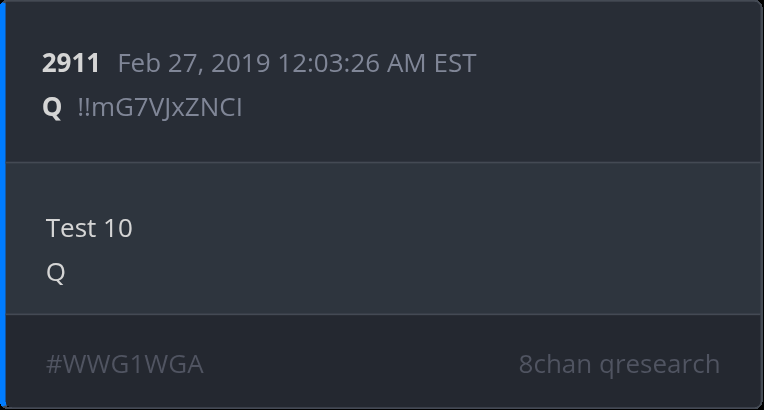Click empty footer space beside #WWG1WGA

pos(360,364)
